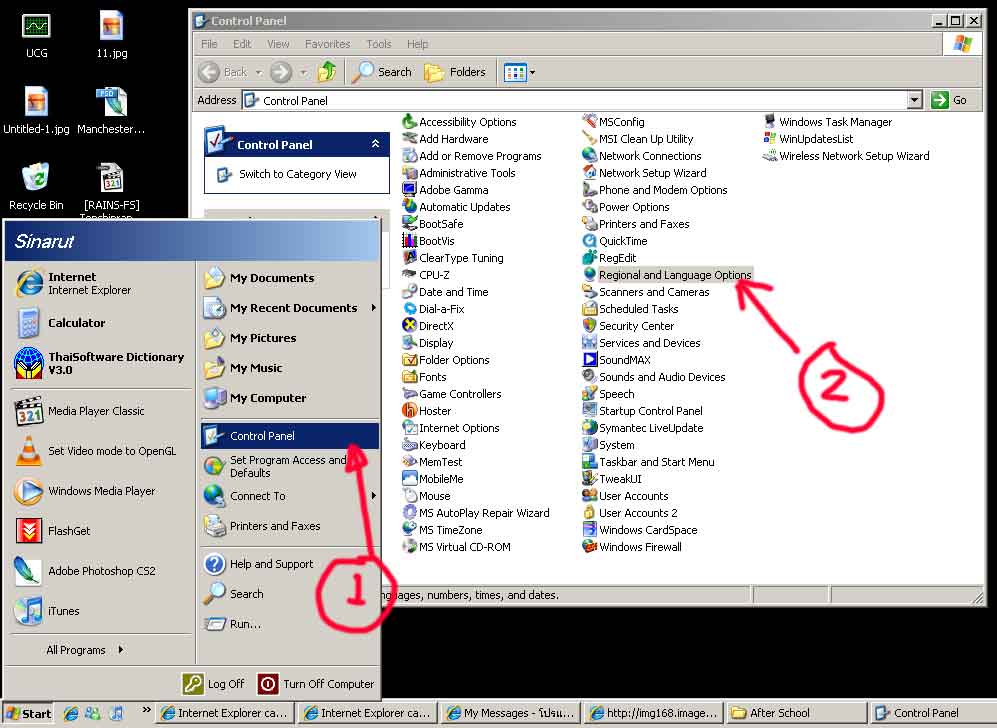This screenshot has width=997, height=728.
Task: Open the Power Options icon
Action: (x=626, y=207)
